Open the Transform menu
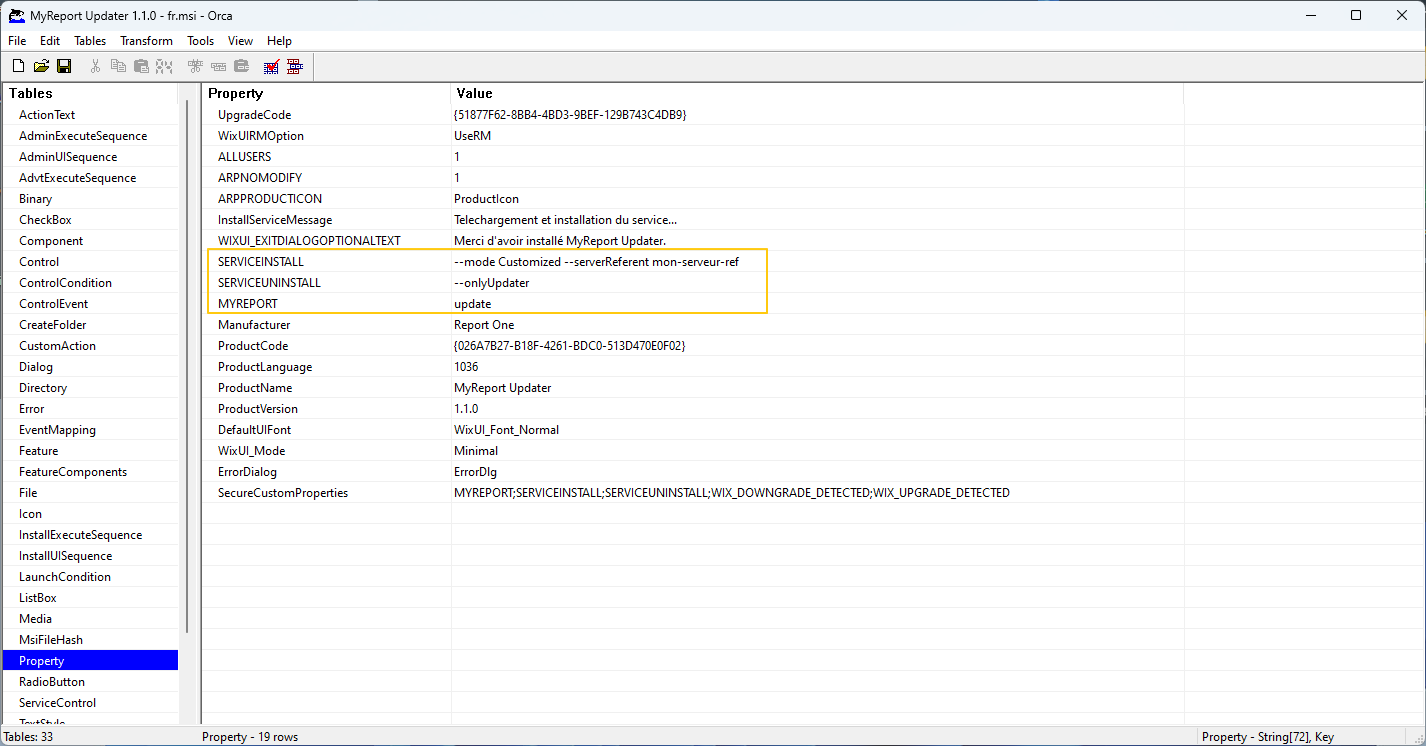This screenshot has width=1426, height=746. pyautogui.click(x=146, y=41)
